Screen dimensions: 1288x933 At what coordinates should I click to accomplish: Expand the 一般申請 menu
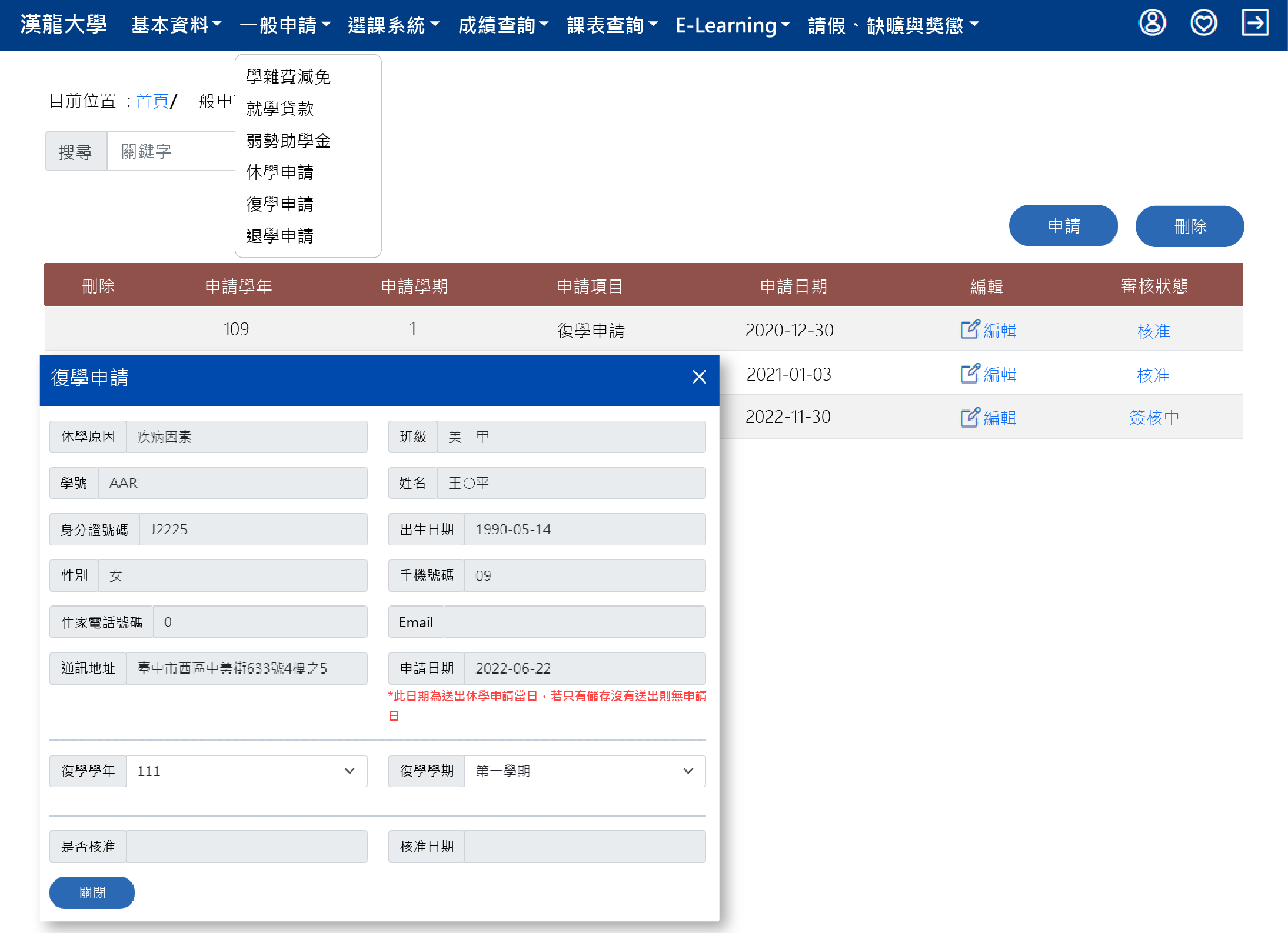click(285, 25)
